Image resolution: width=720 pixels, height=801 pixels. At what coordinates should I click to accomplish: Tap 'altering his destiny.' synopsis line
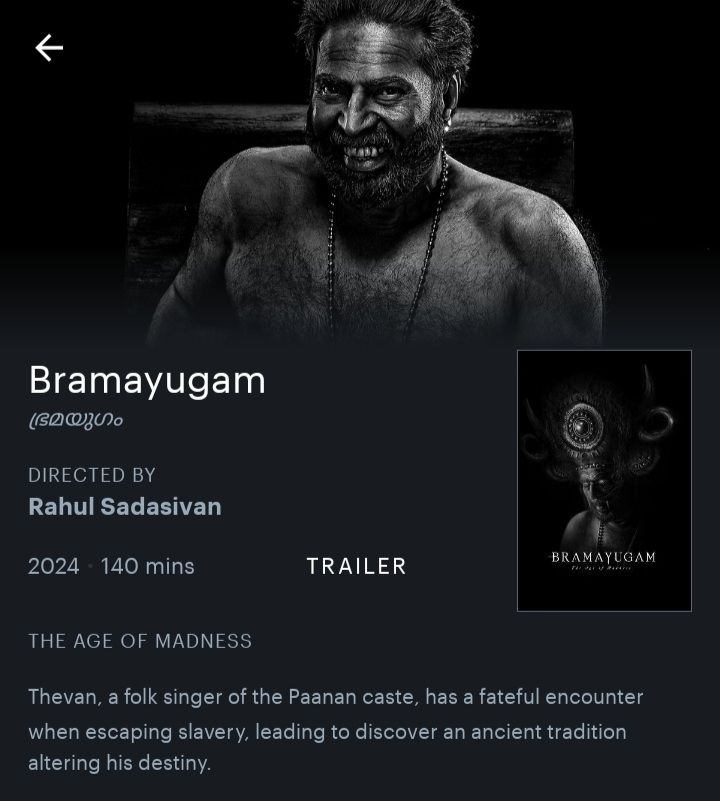[120, 763]
